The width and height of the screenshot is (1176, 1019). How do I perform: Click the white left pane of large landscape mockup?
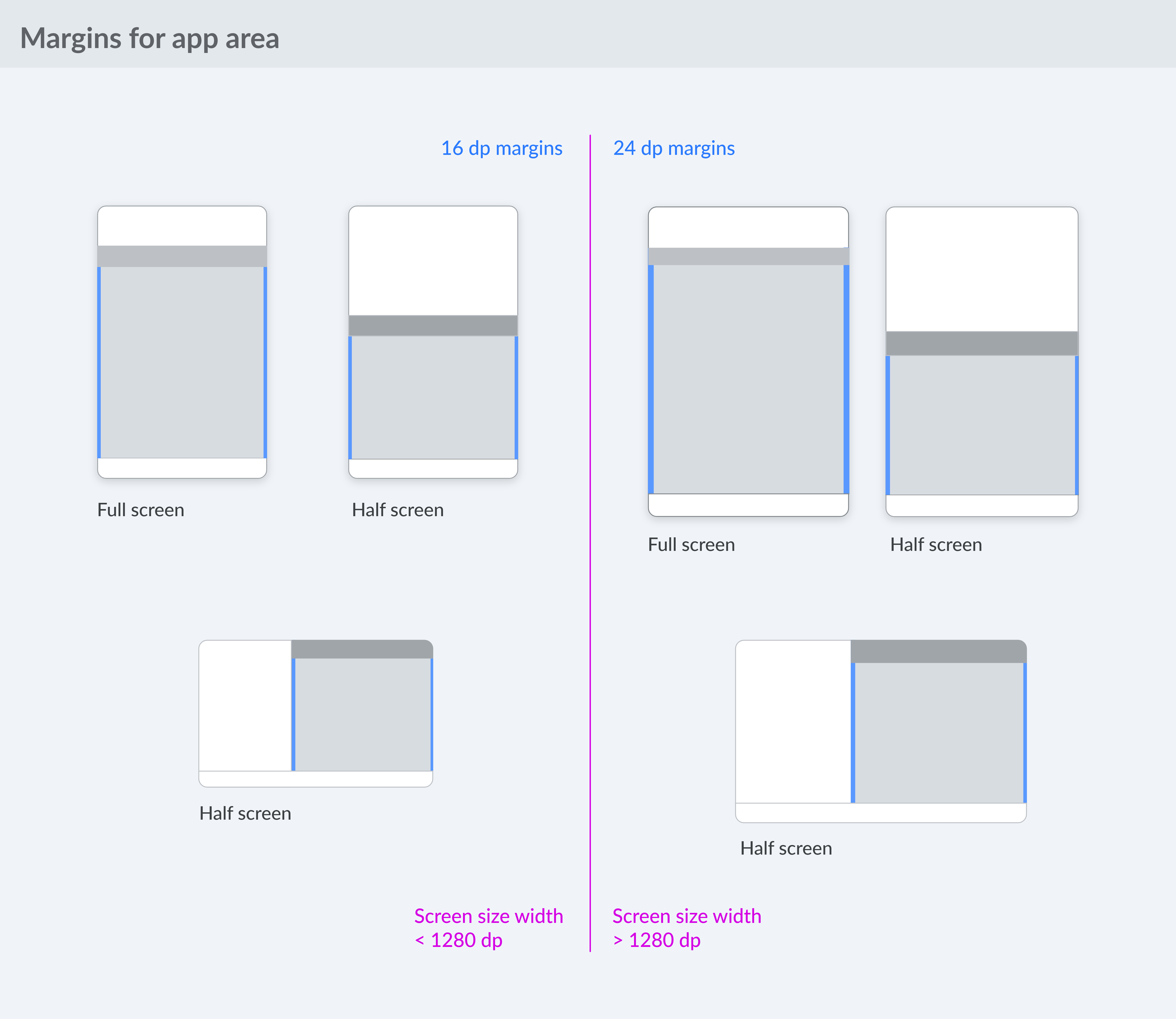[x=793, y=722]
